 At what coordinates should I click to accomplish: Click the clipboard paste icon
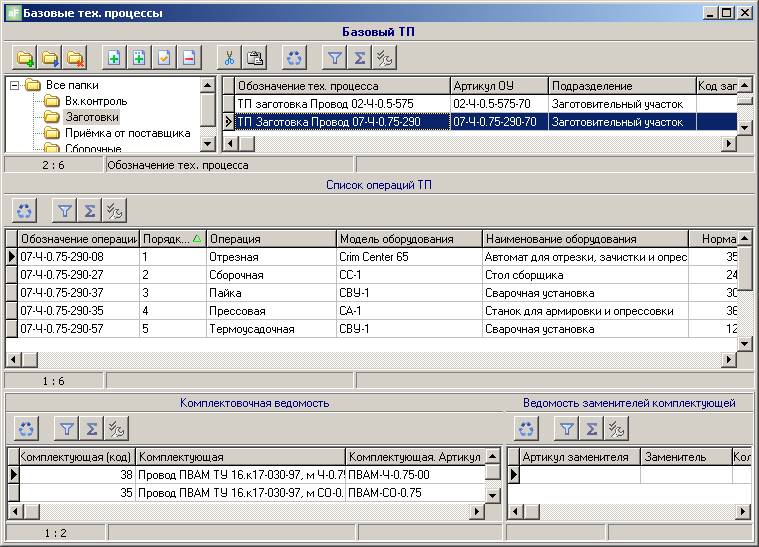255,58
